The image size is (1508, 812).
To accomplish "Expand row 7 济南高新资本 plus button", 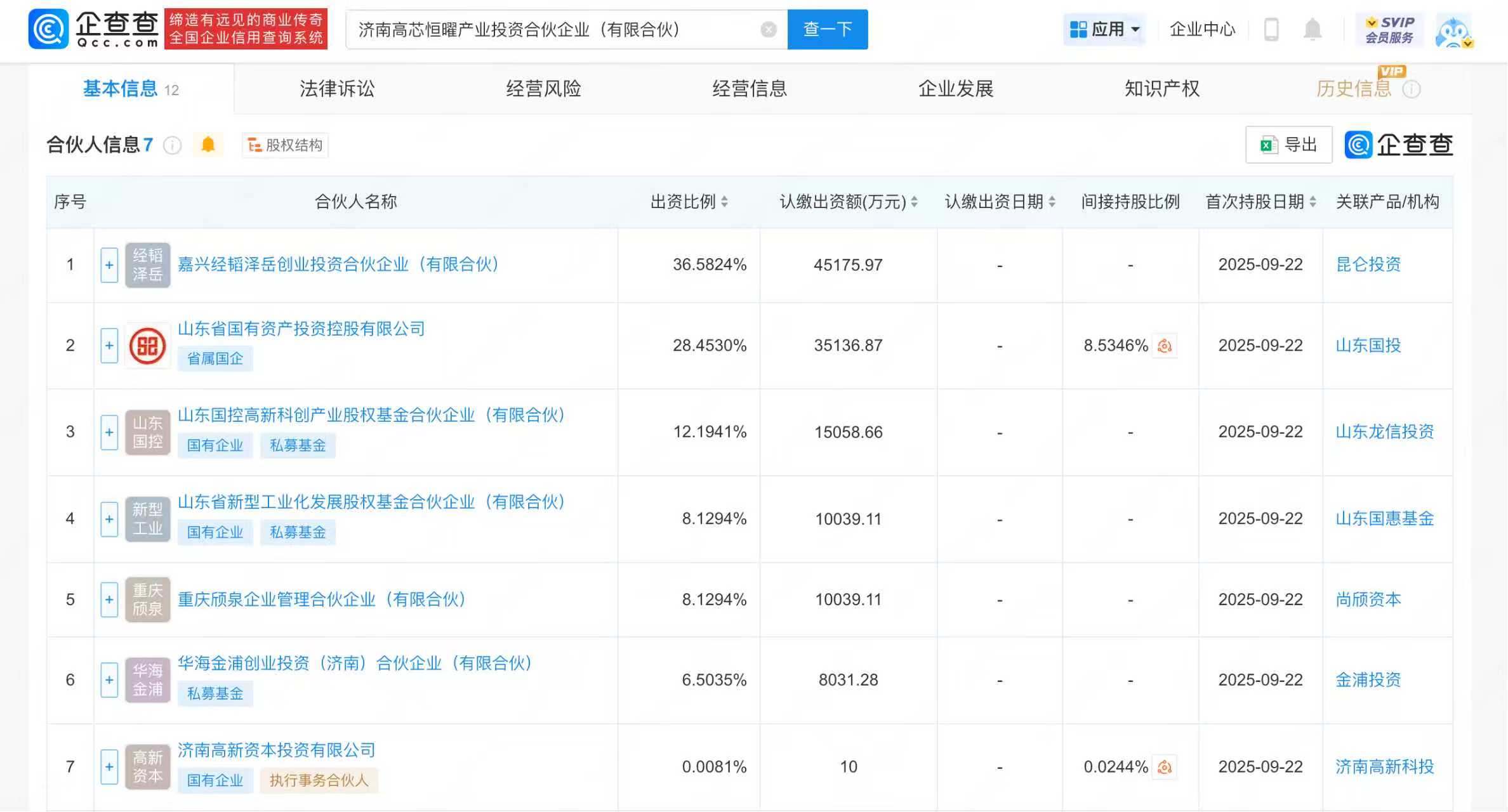I will click(109, 767).
